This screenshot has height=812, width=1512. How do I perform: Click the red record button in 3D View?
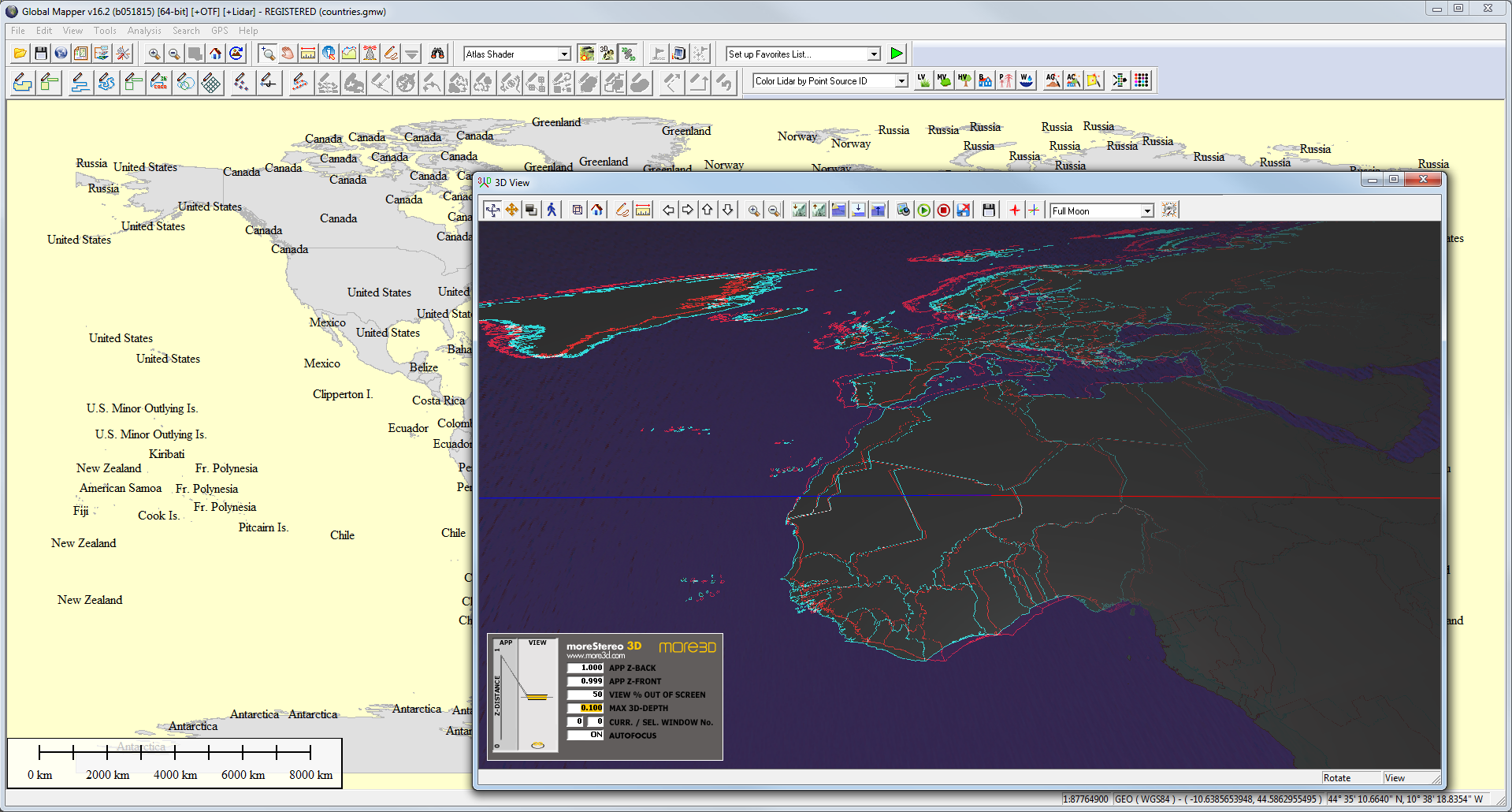point(943,210)
